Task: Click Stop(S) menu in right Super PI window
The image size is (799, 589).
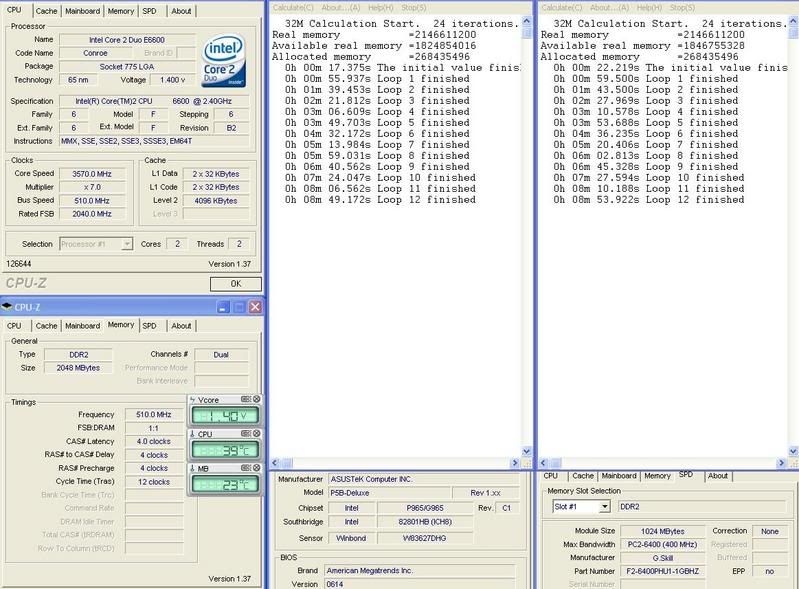Action: (683, 8)
